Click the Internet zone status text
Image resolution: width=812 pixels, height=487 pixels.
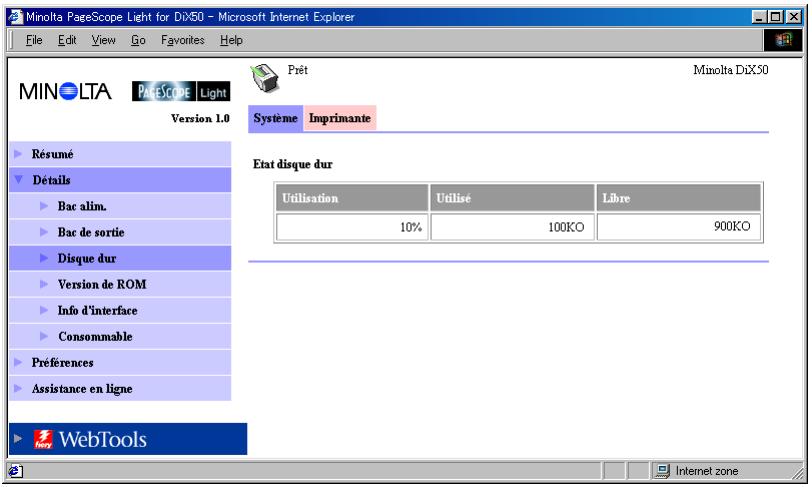click(706, 471)
